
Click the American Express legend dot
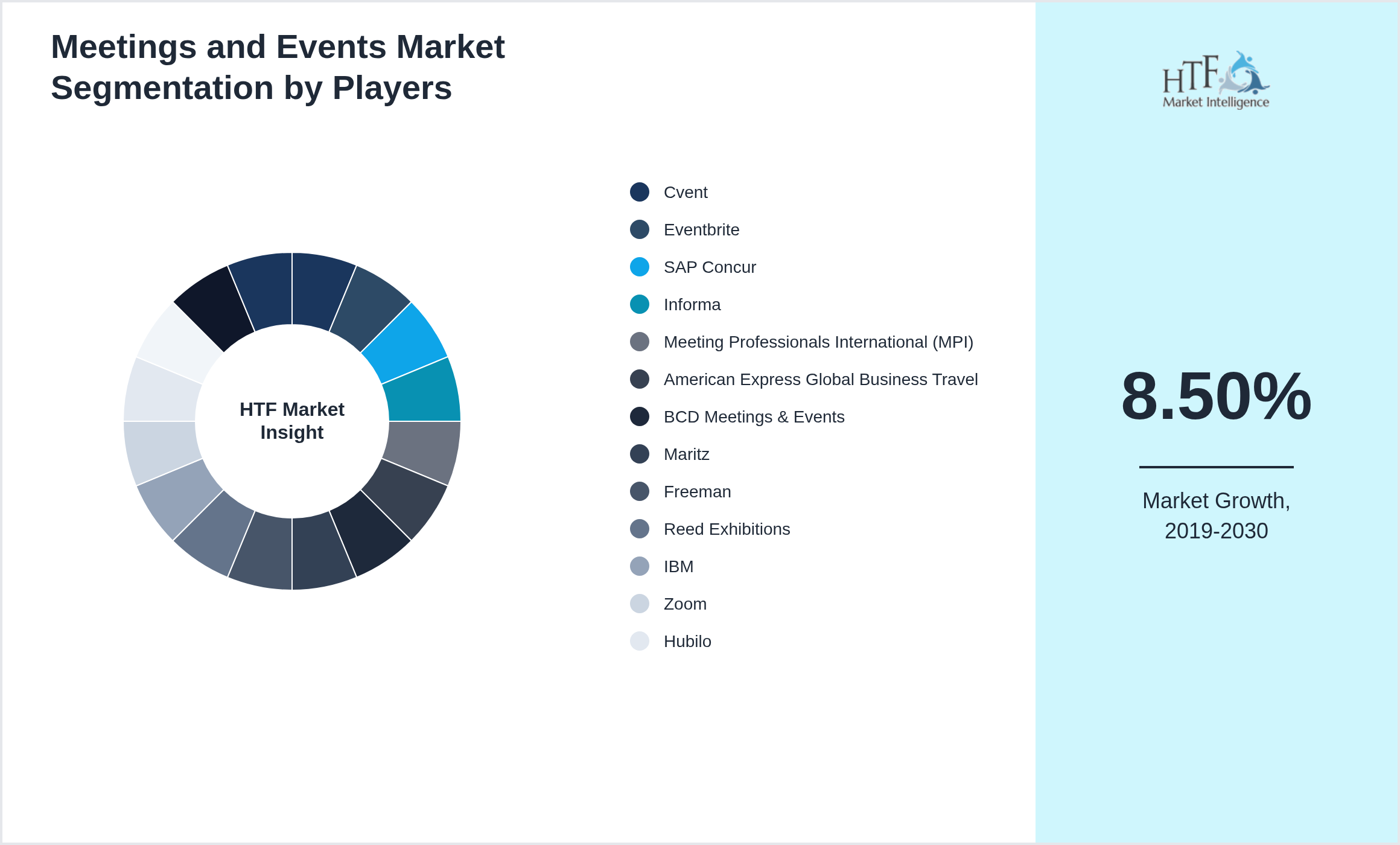point(640,379)
